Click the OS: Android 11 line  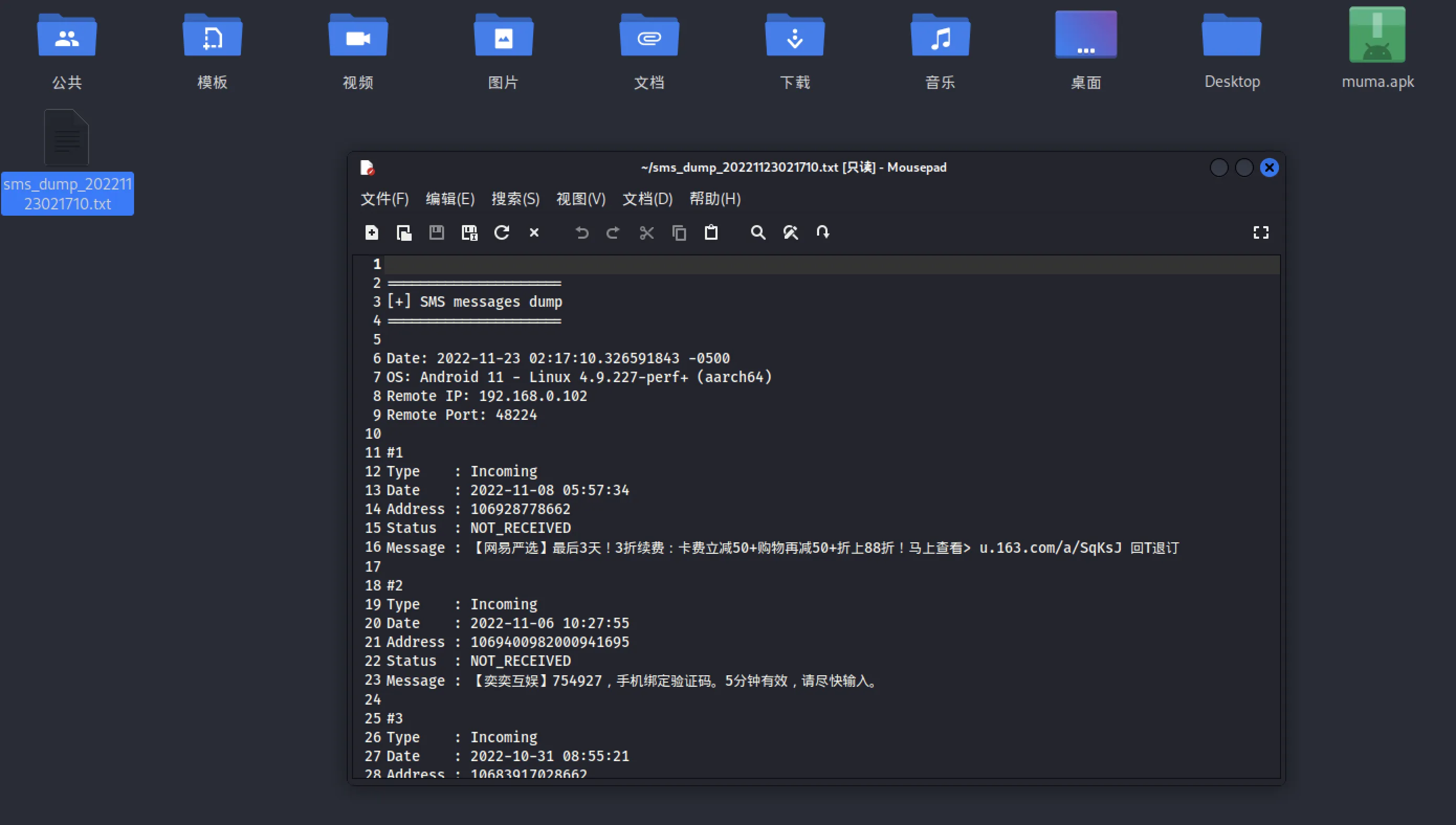pos(579,377)
